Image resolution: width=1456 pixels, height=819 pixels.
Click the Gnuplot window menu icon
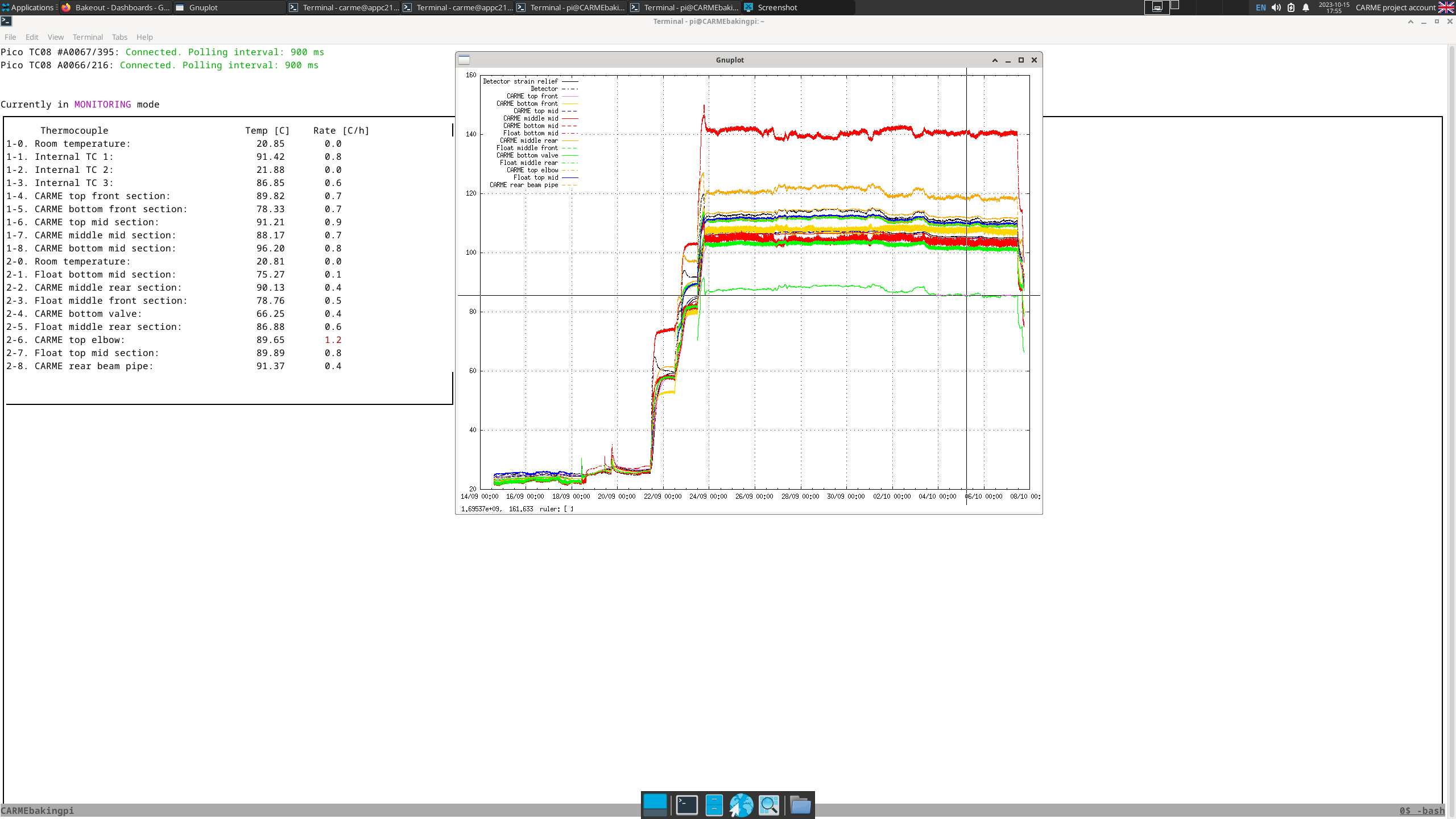click(x=464, y=60)
